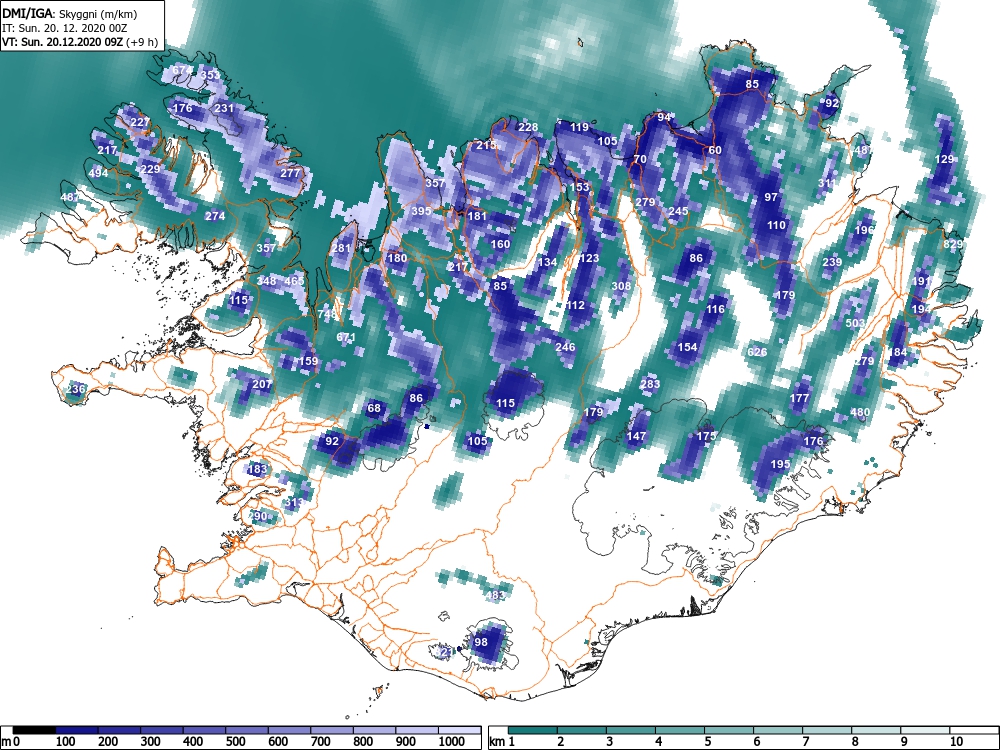Click the visibility value 353 on the map
Screen dimensions: 1000x750
pos(210,75)
